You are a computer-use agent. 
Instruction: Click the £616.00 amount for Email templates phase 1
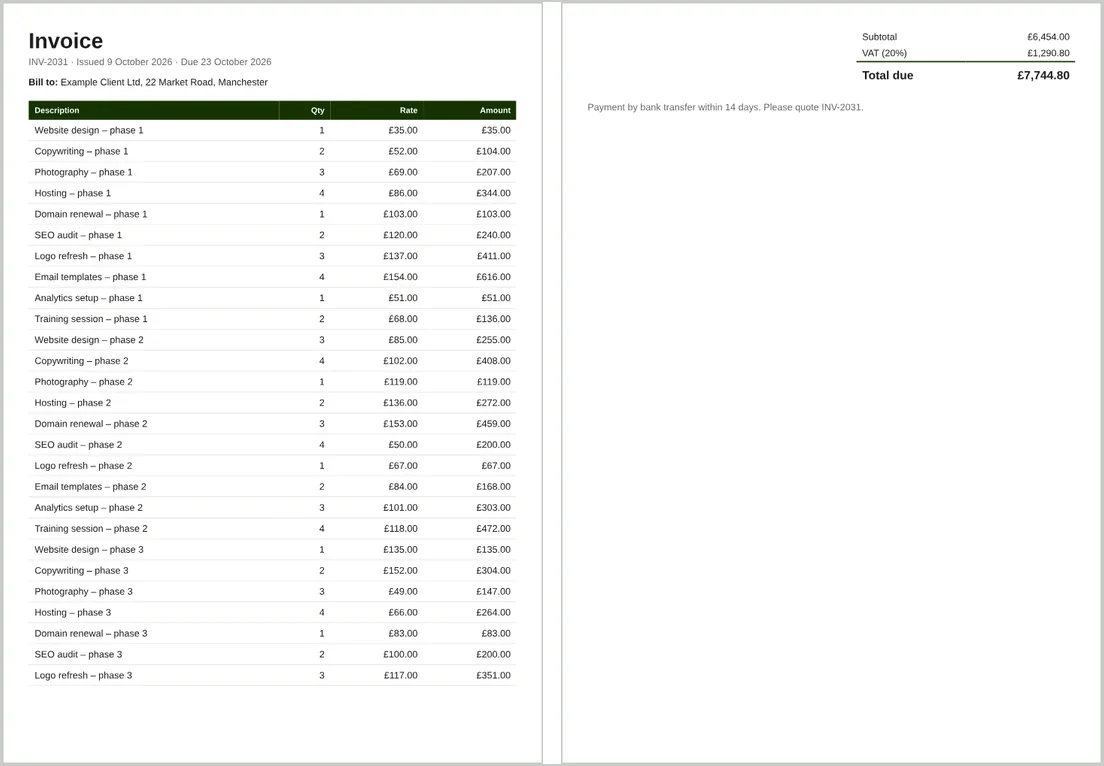[494, 277]
